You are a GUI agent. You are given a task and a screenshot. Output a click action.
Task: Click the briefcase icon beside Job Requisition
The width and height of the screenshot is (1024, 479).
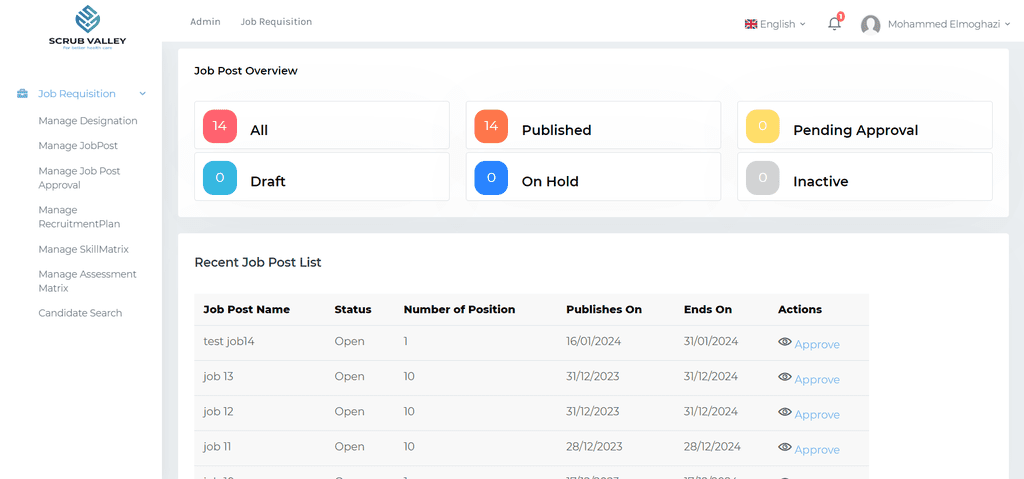tap(23, 94)
